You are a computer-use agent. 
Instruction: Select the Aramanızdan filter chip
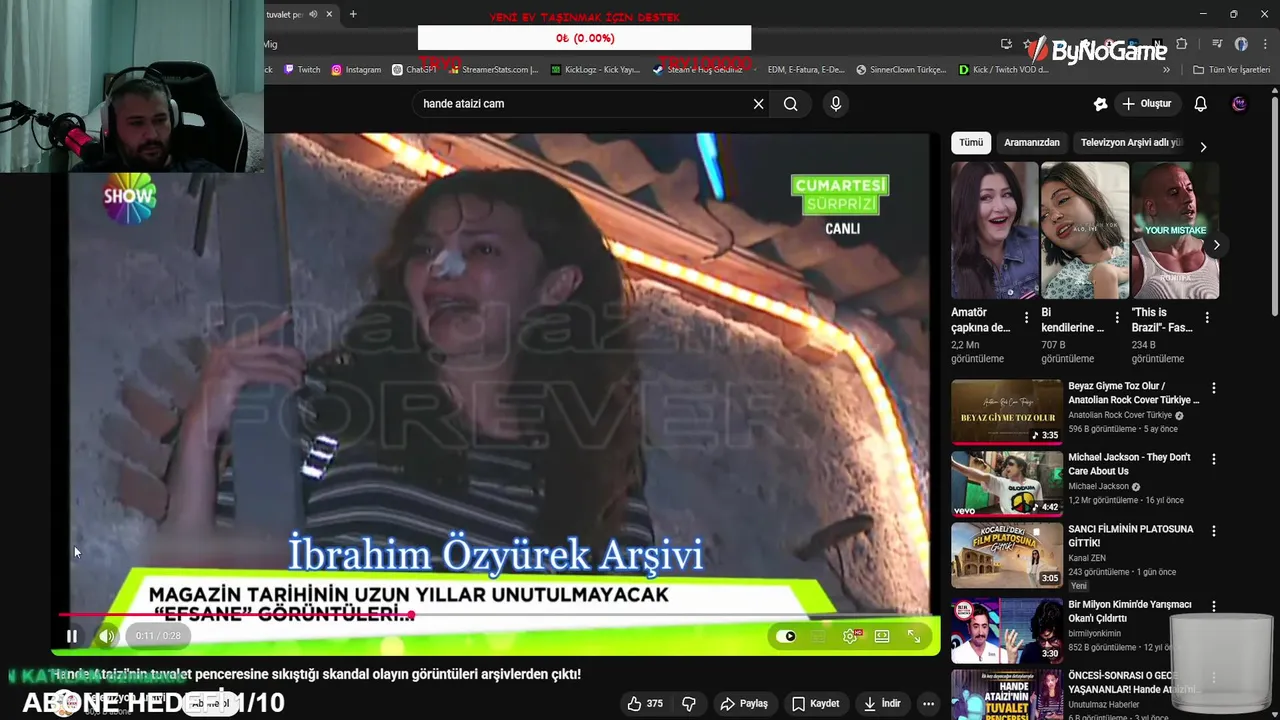pyautogui.click(x=1032, y=143)
